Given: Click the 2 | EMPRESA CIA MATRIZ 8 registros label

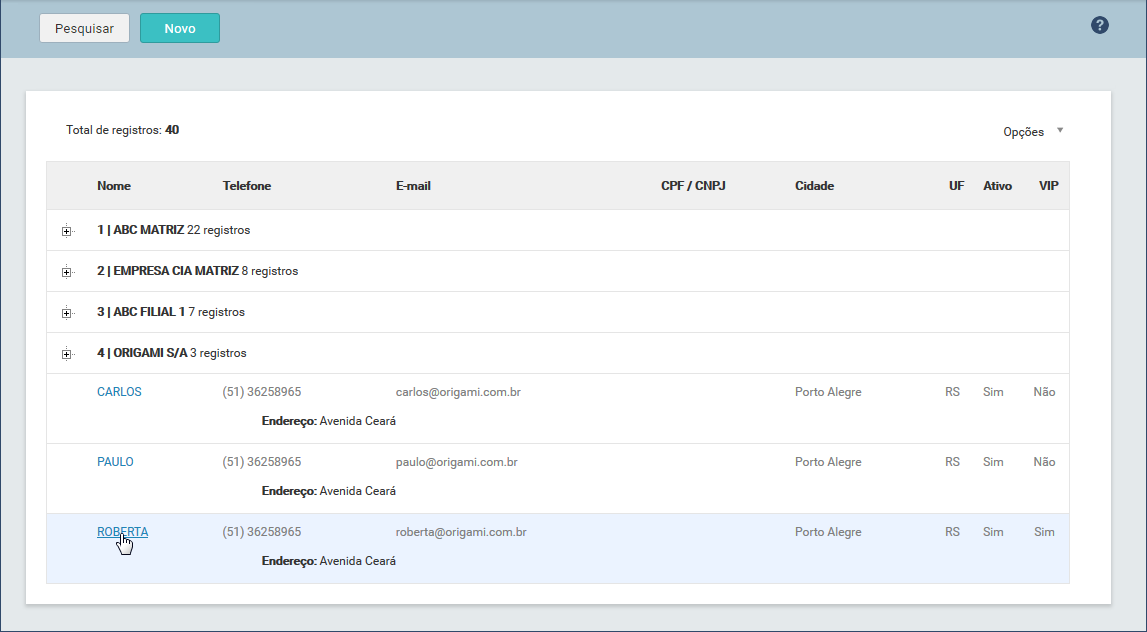Looking at the screenshot, I should [198, 271].
